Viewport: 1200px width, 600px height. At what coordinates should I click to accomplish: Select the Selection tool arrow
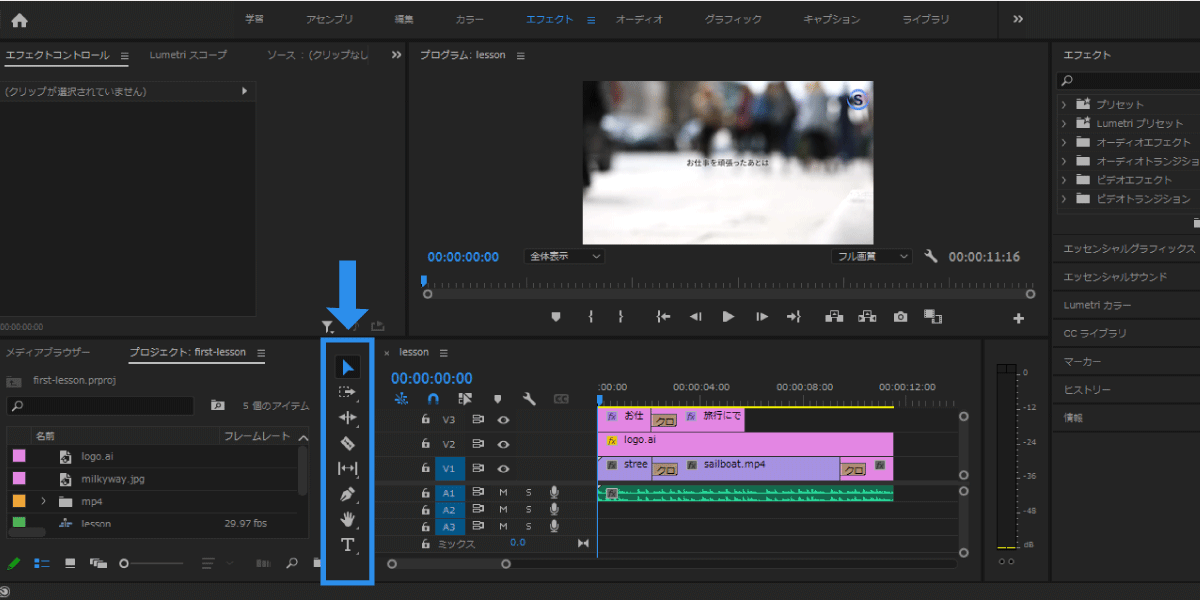347,366
